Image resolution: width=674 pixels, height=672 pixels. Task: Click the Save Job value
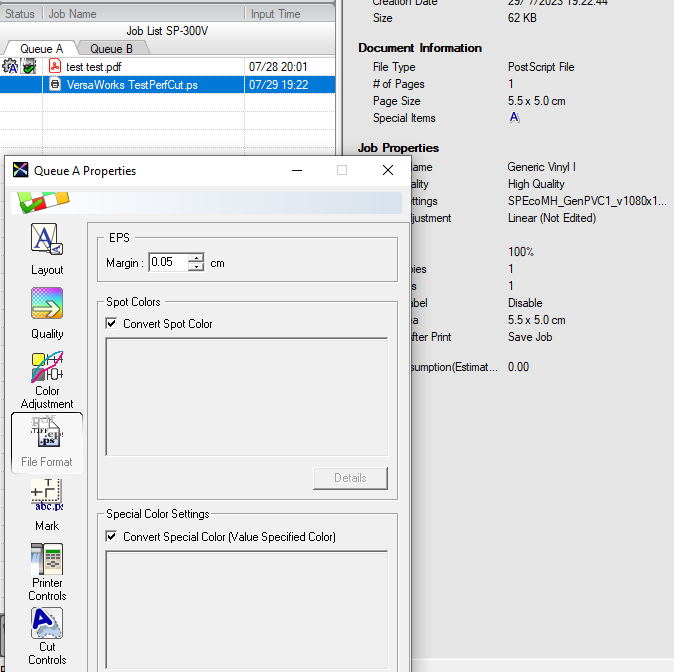point(530,337)
